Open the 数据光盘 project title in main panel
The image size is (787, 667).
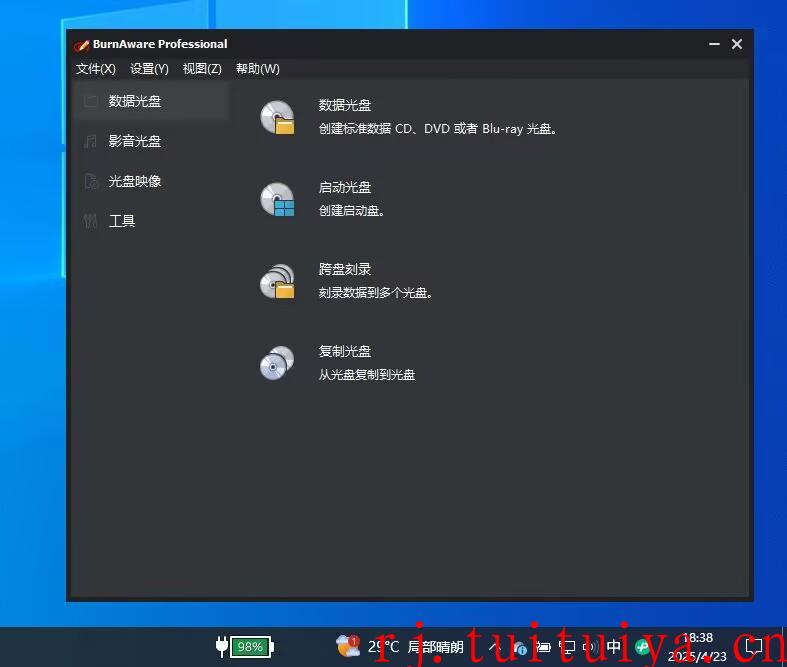tap(345, 105)
